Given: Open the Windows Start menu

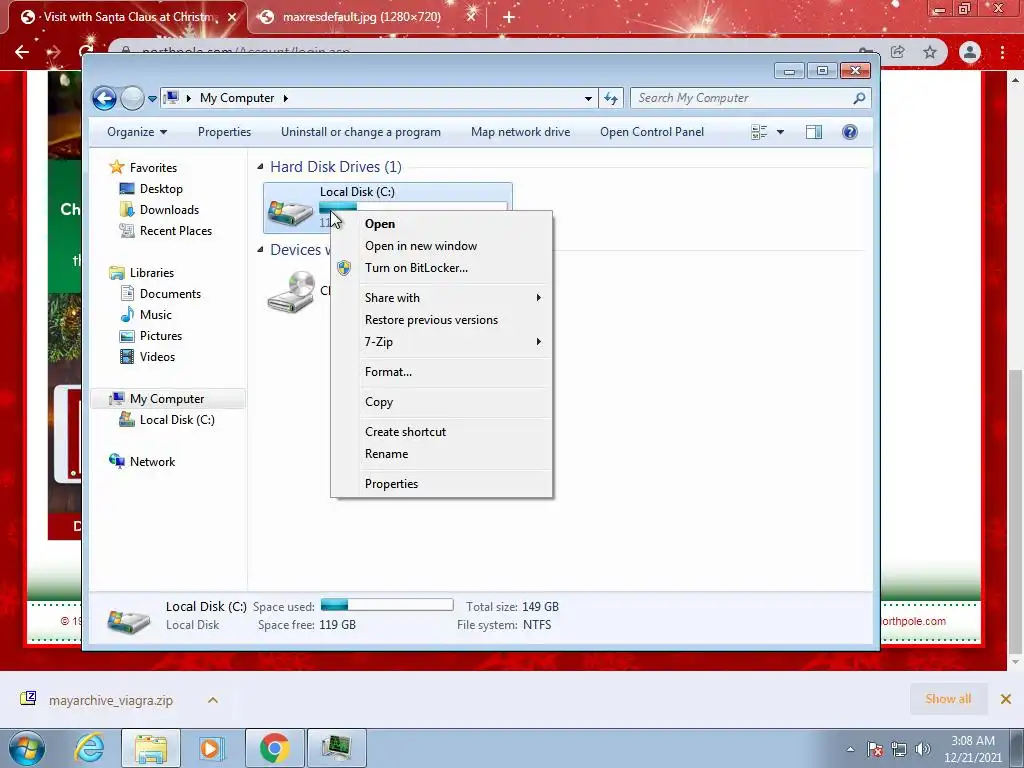Looking at the screenshot, I should 27,748.
